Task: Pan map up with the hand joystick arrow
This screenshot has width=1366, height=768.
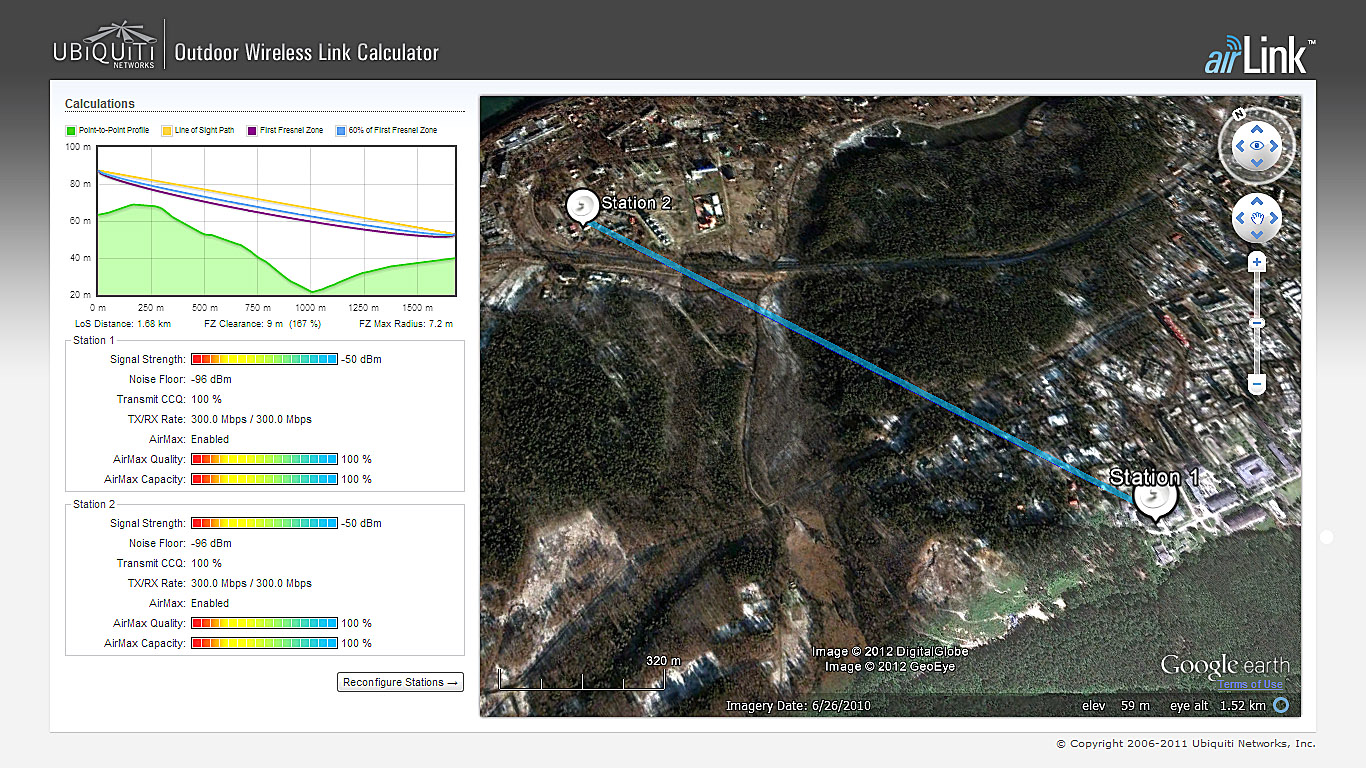Action: coord(1257,200)
